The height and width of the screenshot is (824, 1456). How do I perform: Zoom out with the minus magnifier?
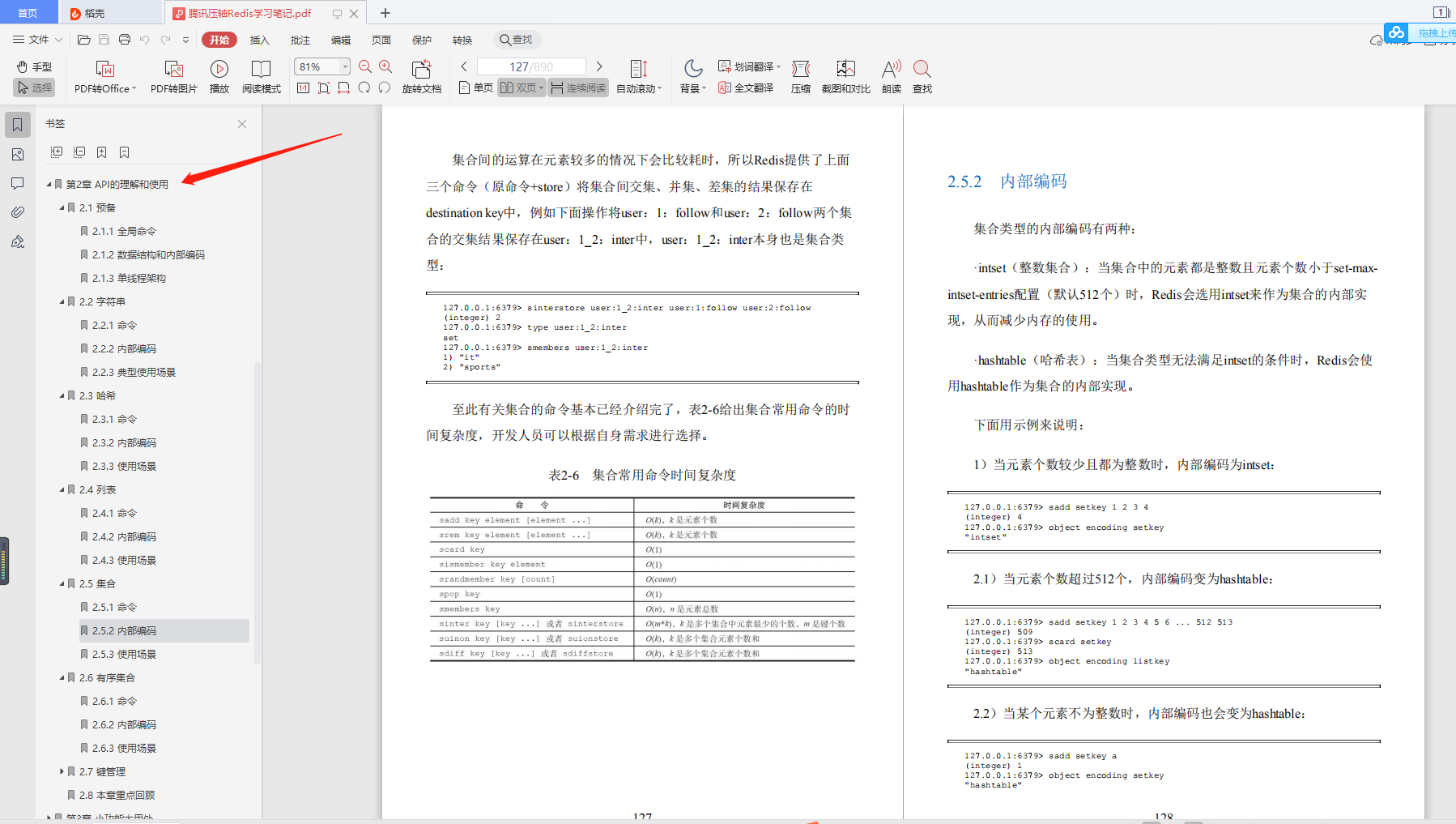pyautogui.click(x=365, y=66)
